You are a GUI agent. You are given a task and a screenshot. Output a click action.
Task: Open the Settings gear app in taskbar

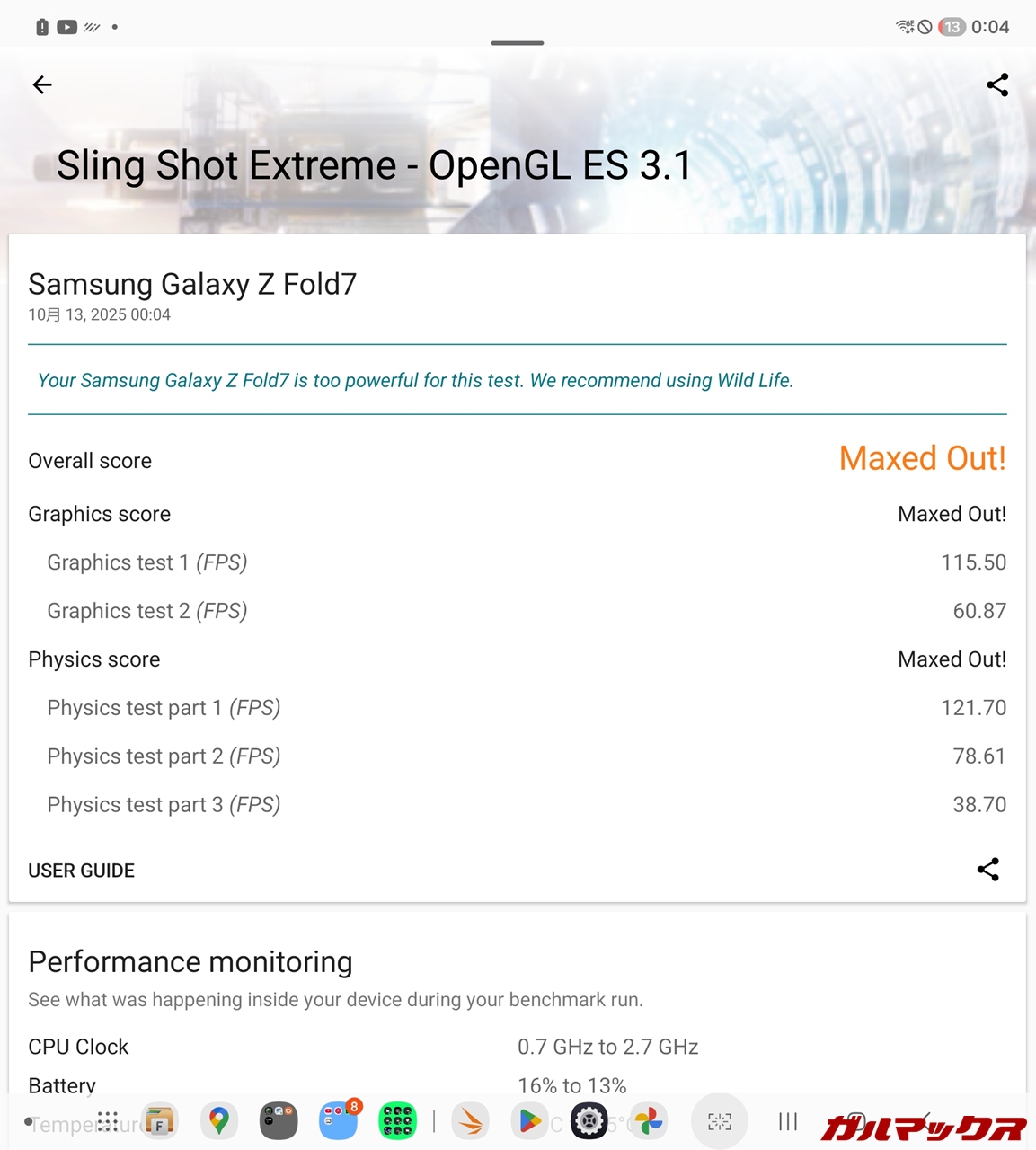[x=589, y=1121]
